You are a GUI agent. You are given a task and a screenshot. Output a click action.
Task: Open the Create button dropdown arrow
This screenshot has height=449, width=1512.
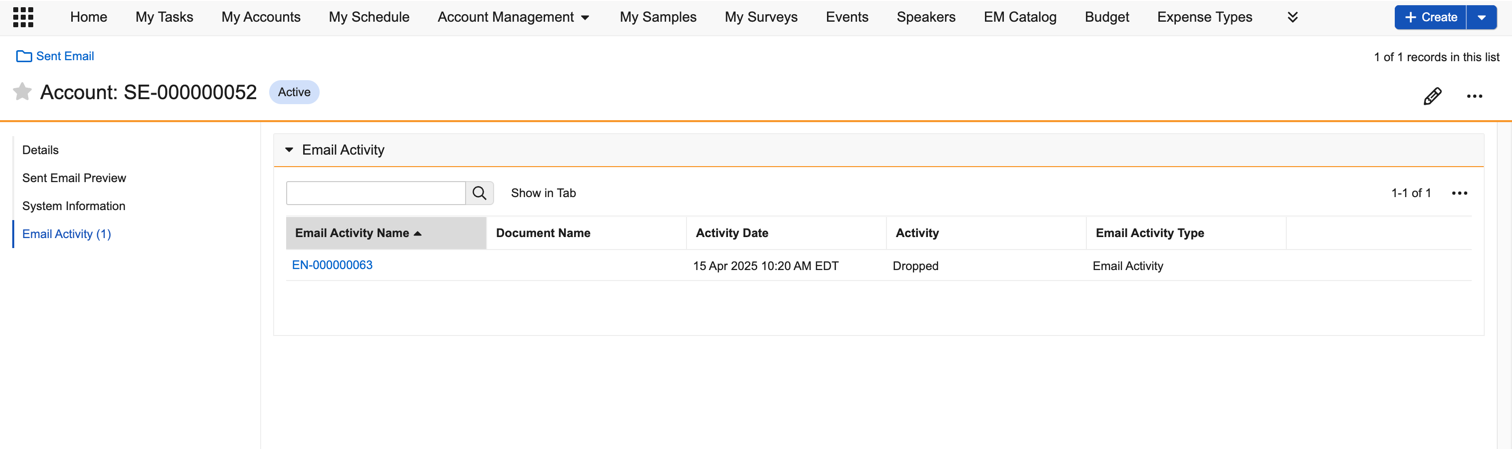coord(1482,17)
